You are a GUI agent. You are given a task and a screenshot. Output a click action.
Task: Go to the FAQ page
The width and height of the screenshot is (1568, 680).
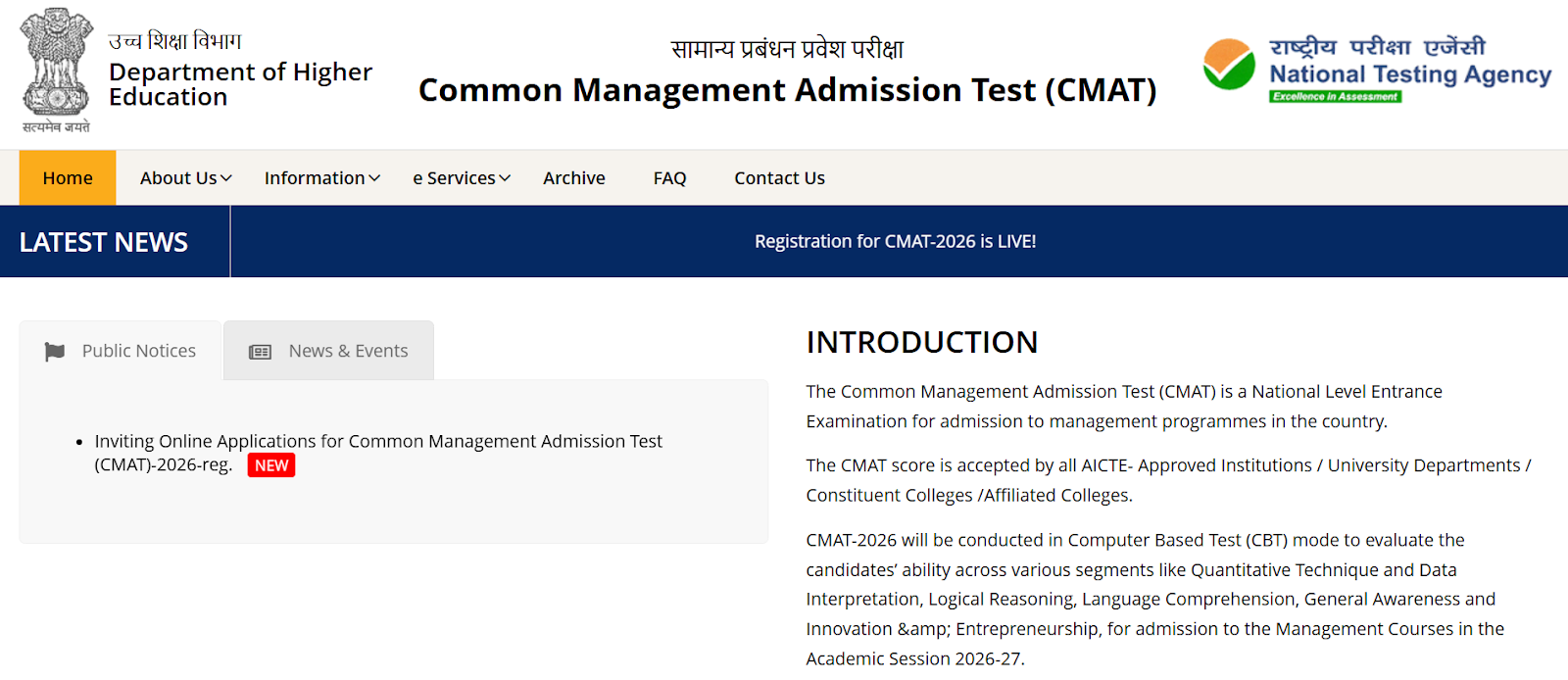pyautogui.click(x=668, y=177)
